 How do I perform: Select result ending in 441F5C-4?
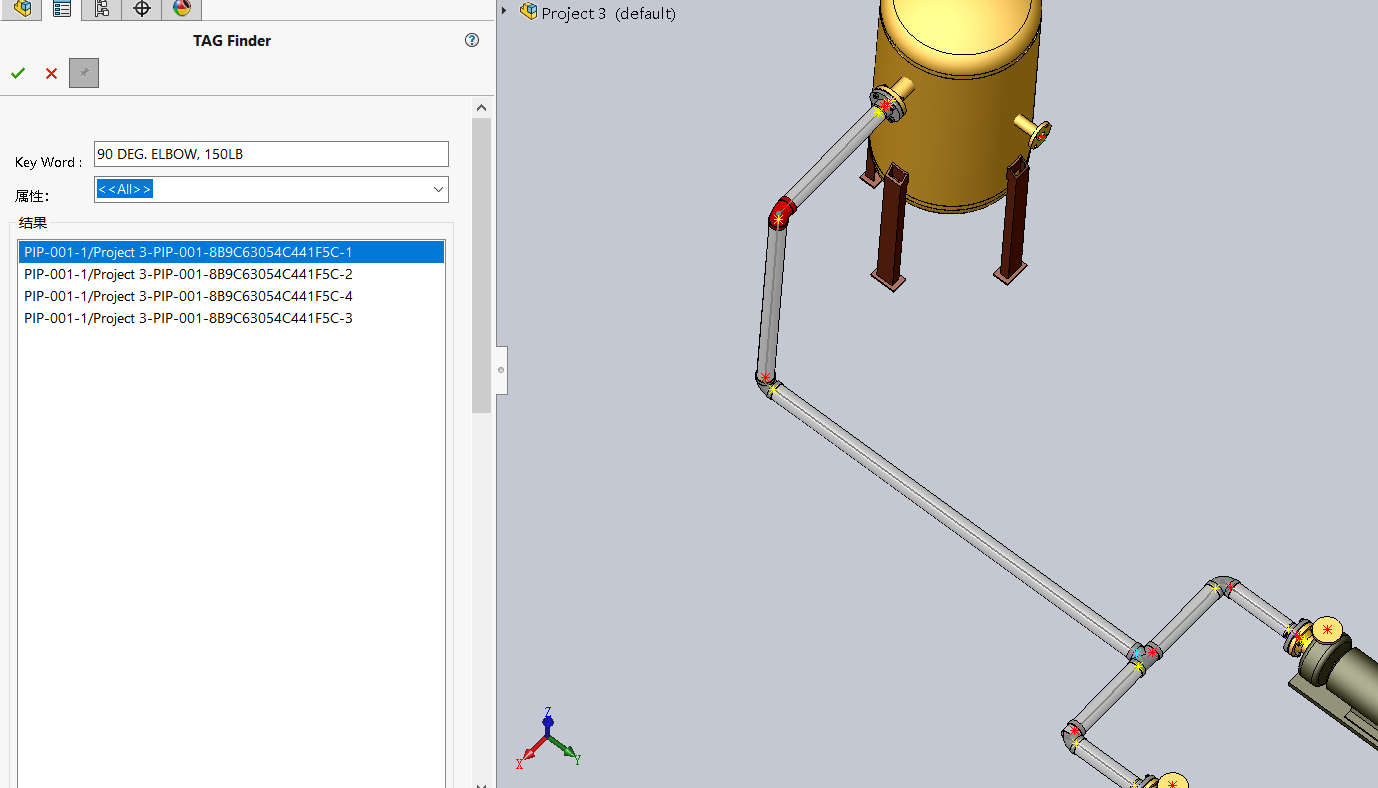coord(231,296)
